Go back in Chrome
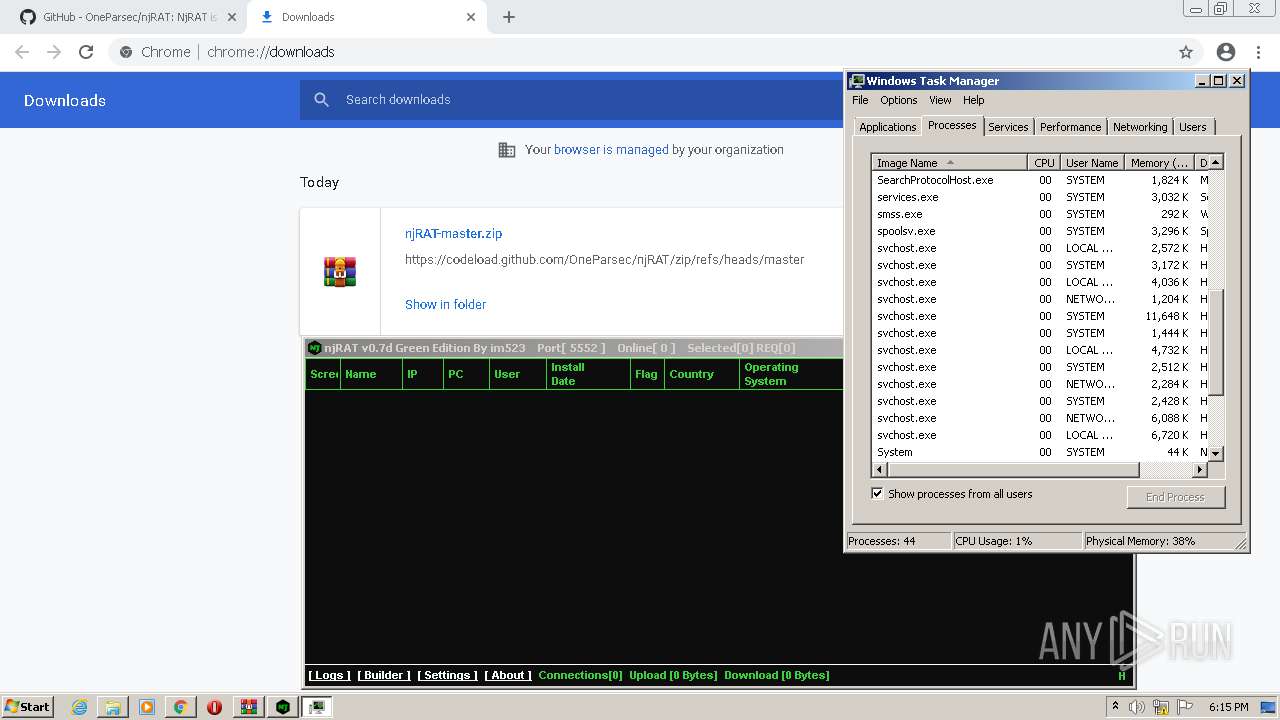The height and width of the screenshot is (720, 1280). [x=22, y=52]
